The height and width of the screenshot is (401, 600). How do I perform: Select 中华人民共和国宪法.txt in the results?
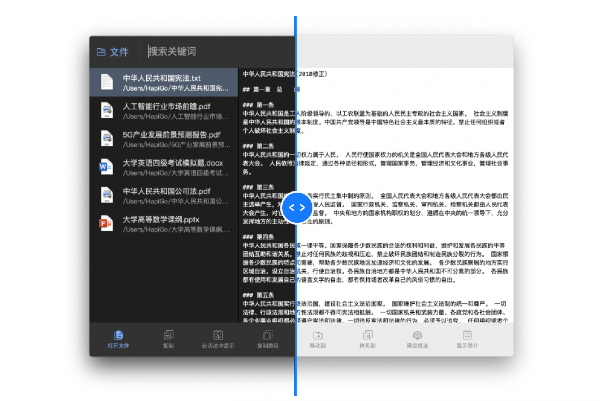point(164,82)
